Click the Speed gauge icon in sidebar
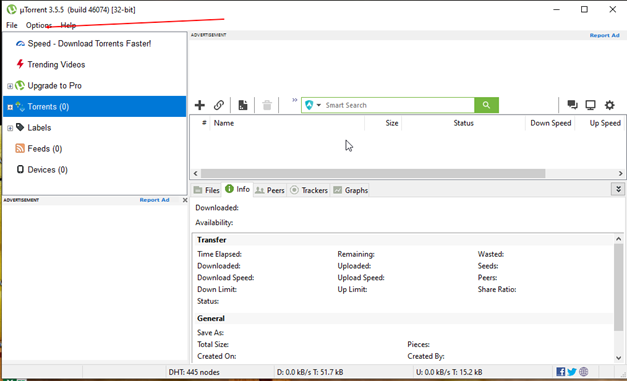 20,44
